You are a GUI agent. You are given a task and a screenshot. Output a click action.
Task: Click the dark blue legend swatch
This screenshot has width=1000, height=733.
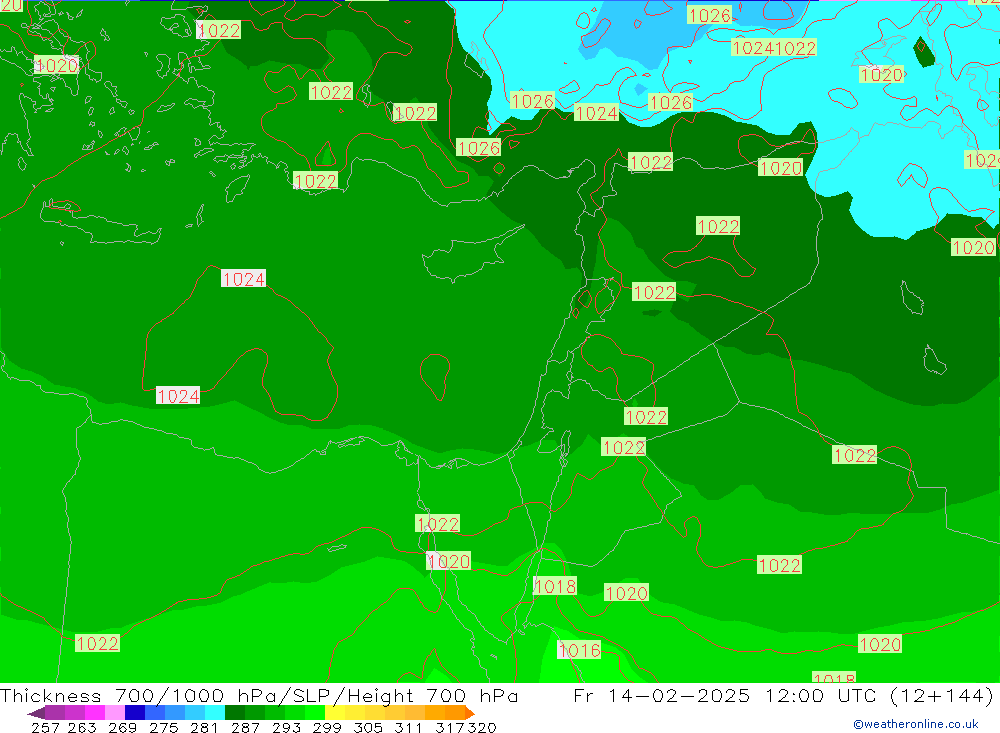(135, 713)
